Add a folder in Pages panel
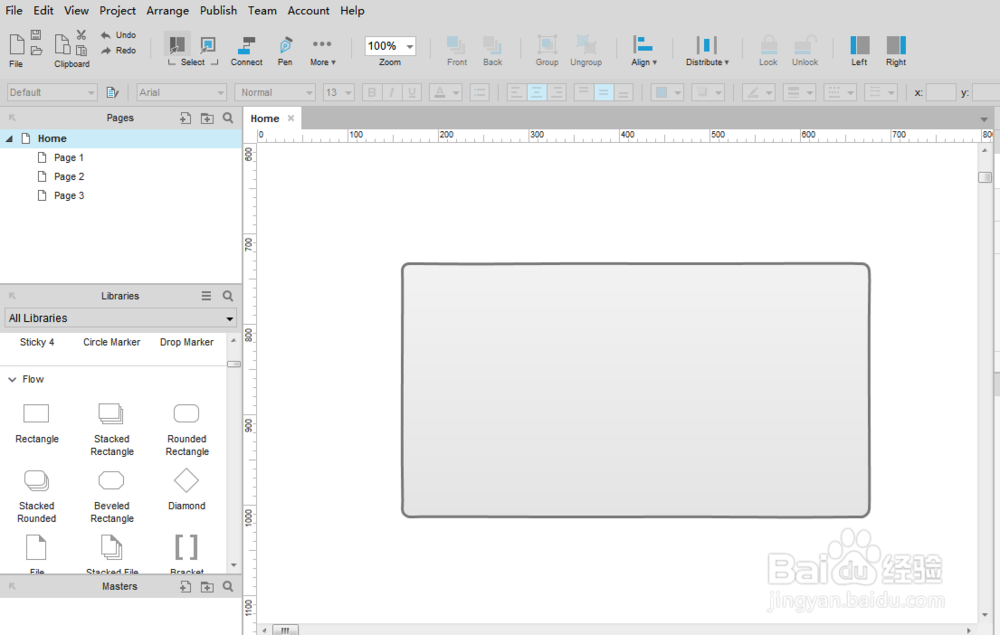Viewport: 1000px width, 635px height. [x=207, y=118]
